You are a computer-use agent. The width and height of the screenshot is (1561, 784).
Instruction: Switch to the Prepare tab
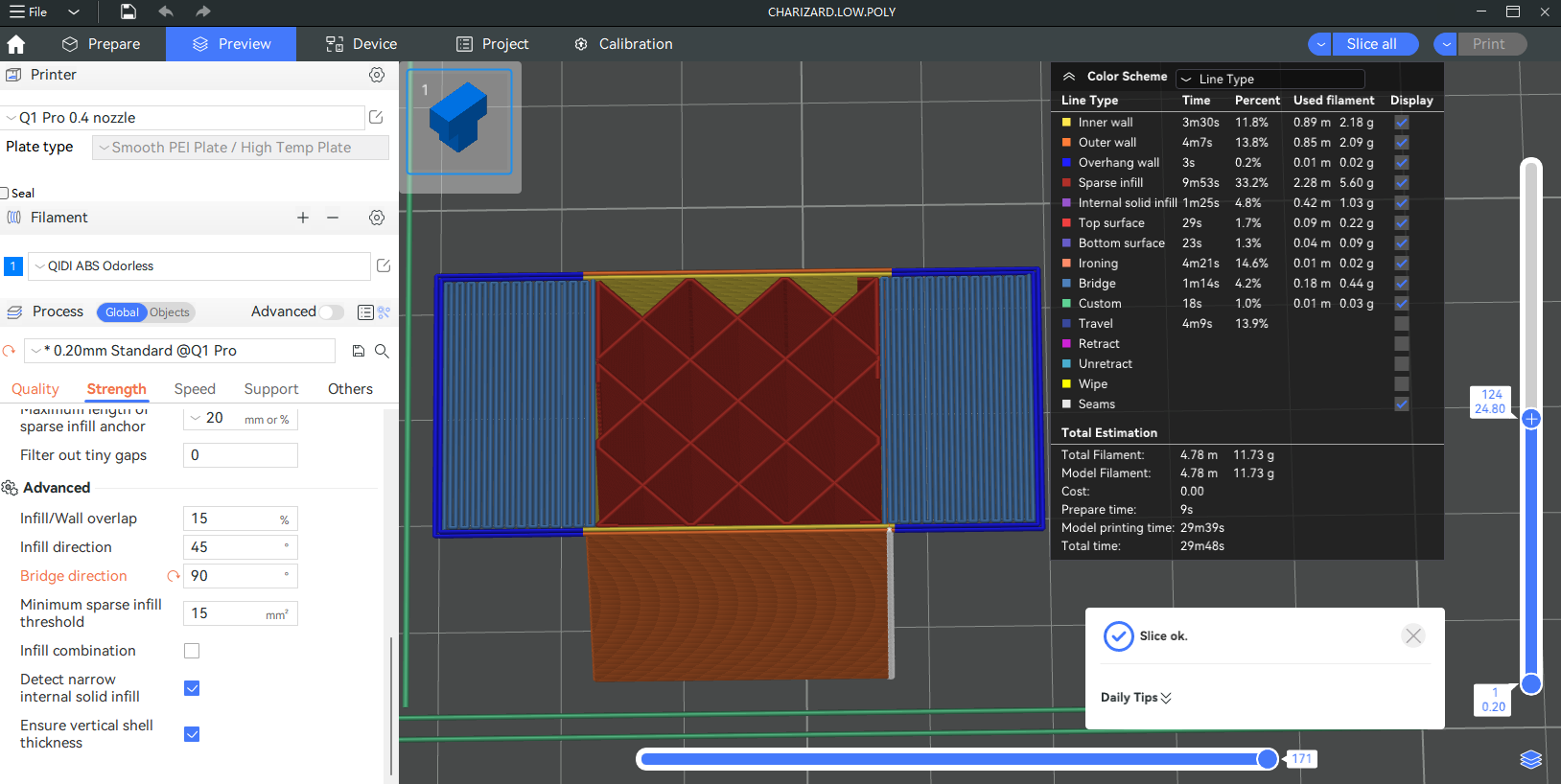pyautogui.click(x=102, y=44)
